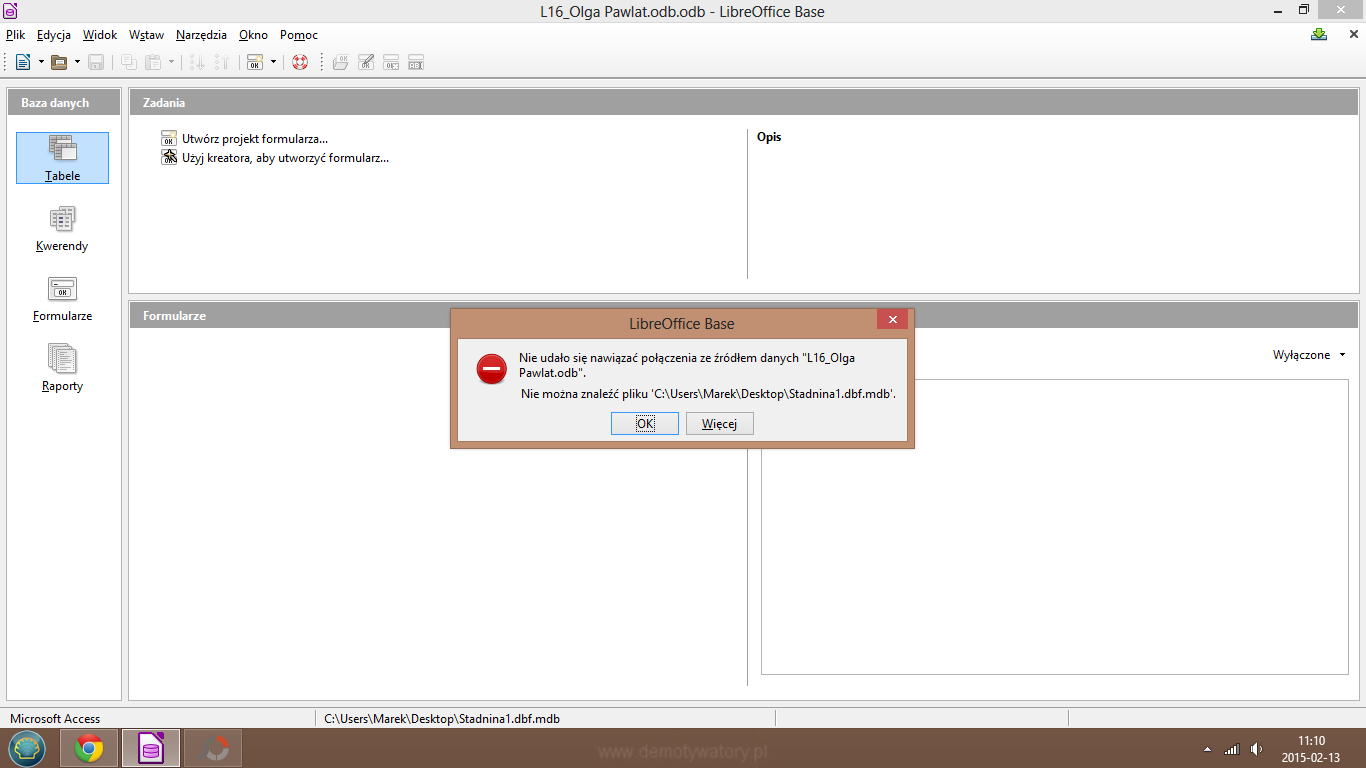Open the Plik menu
The image size is (1366, 768).
coord(15,34)
